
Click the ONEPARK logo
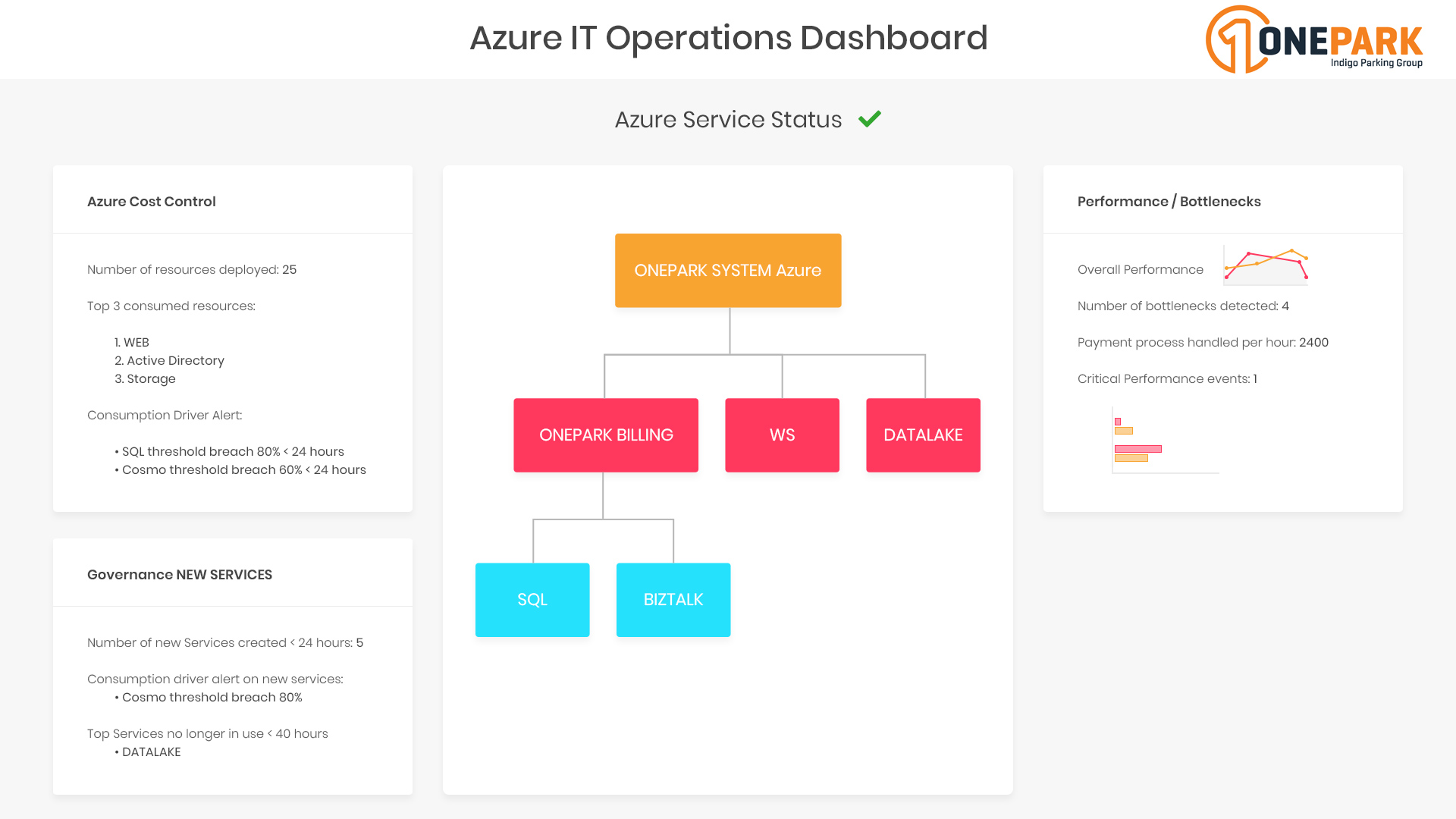point(1314,39)
